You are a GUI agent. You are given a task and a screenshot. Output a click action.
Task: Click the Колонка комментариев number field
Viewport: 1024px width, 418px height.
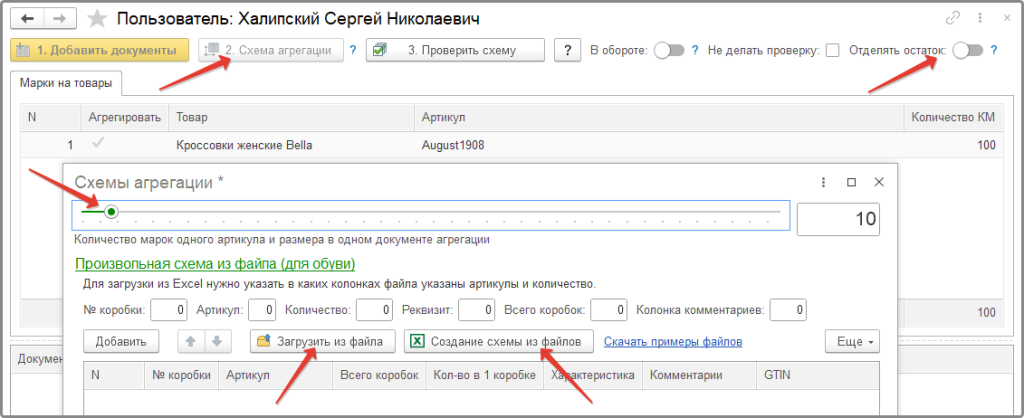coord(788,310)
